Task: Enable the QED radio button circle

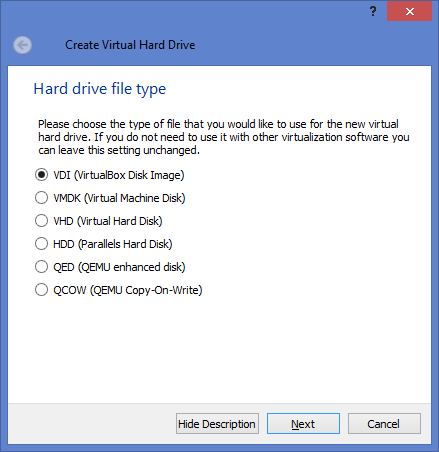Action: pyautogui.click(x=41, y=267)
